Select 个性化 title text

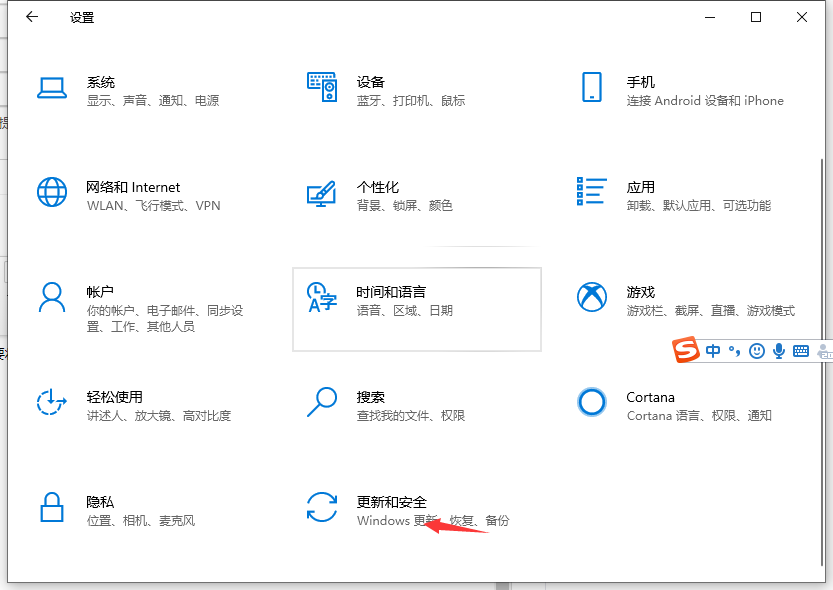pos(378,187)
